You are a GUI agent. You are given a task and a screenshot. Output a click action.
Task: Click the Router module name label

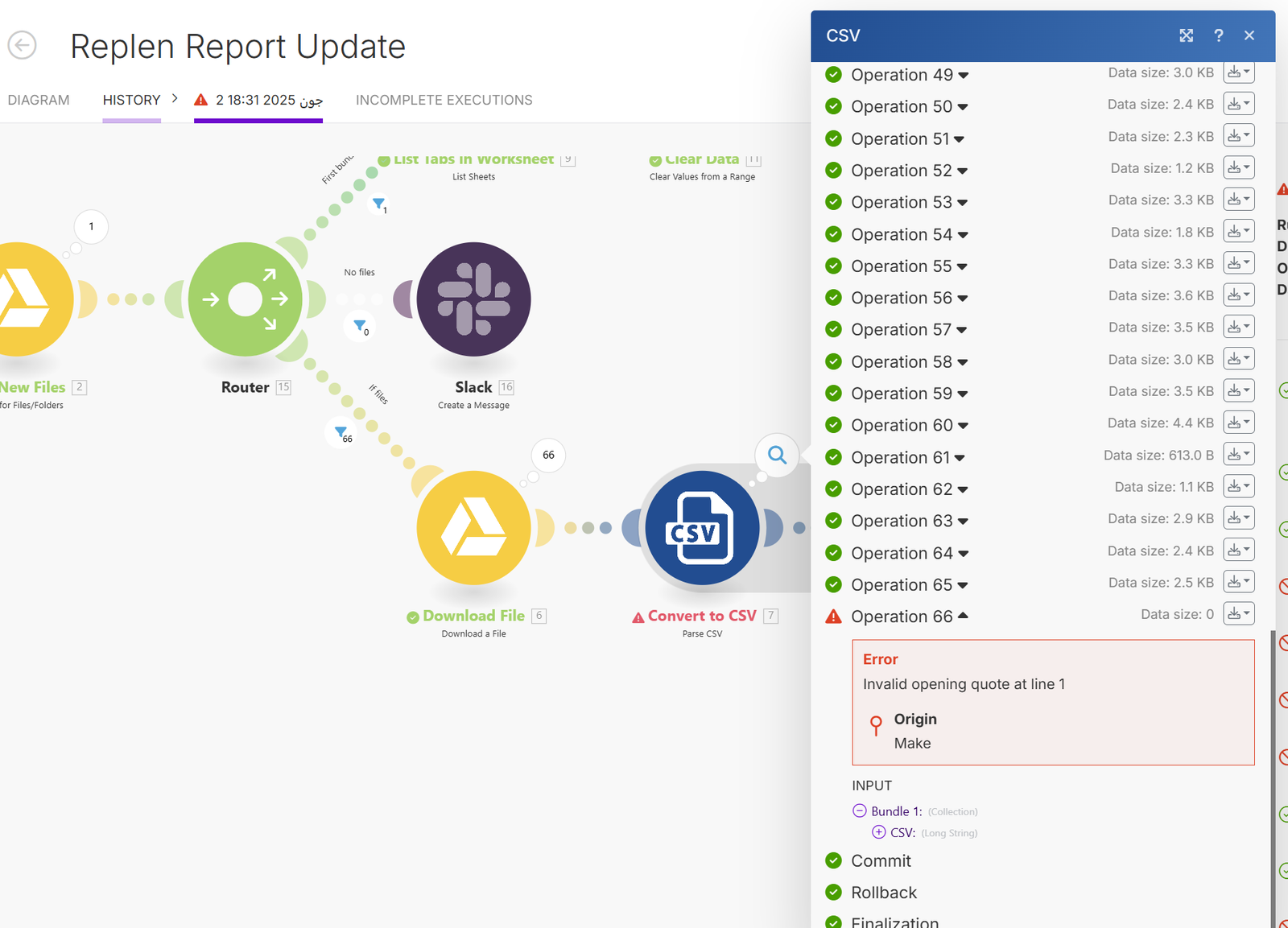tap(246, 387)
